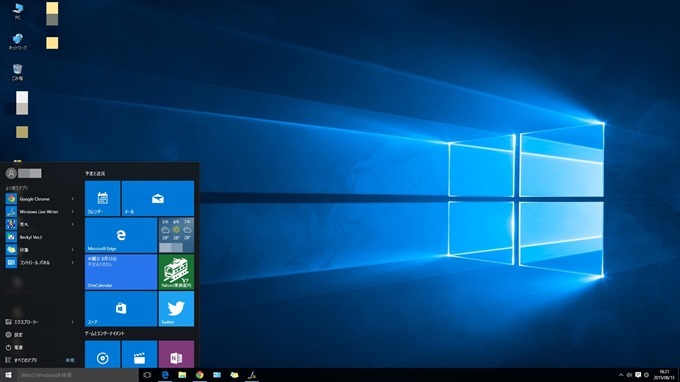Expand the Sticky Notes jump list arrow
This screenshot has width=680, height=382.
click(73, 250)
